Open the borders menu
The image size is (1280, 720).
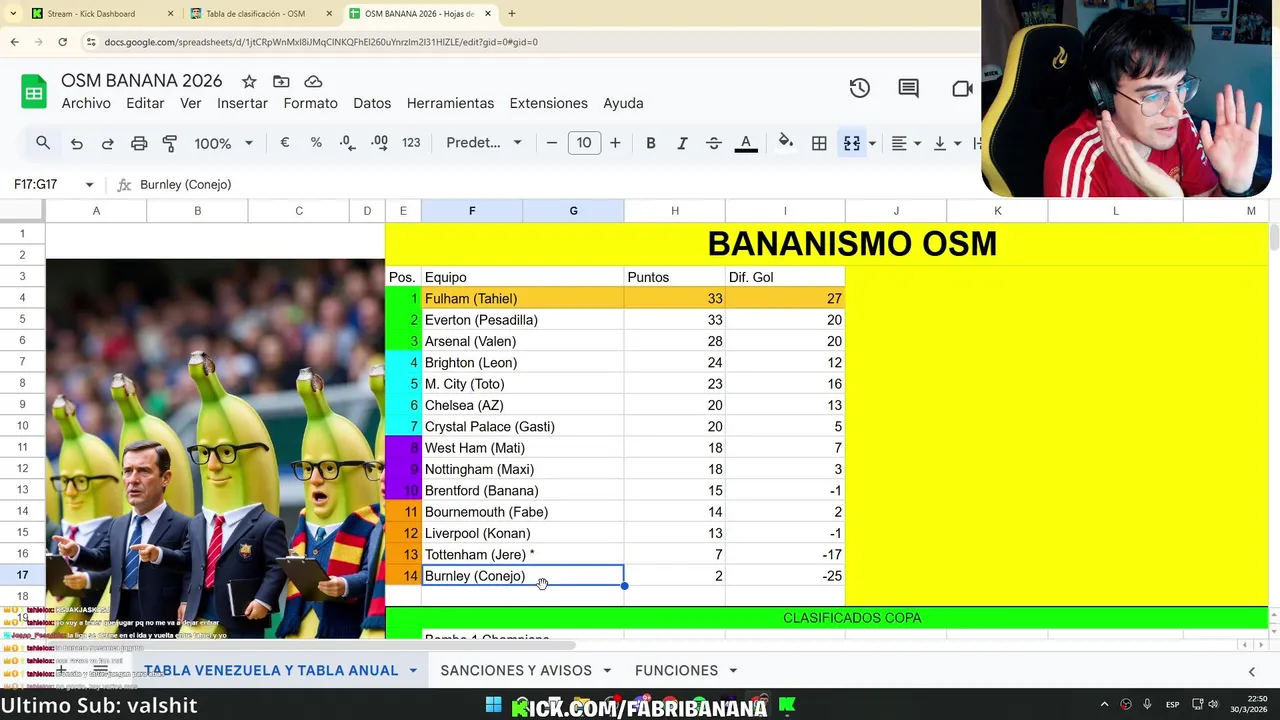pyautogui.click(x=819, y=143)
